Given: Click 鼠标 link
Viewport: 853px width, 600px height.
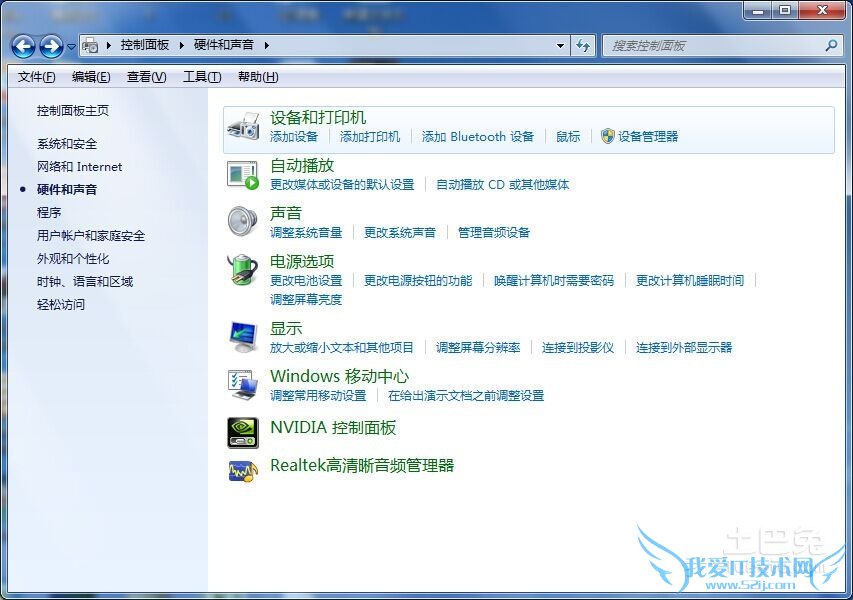Looking at the screenshot, I should [568, 137].
